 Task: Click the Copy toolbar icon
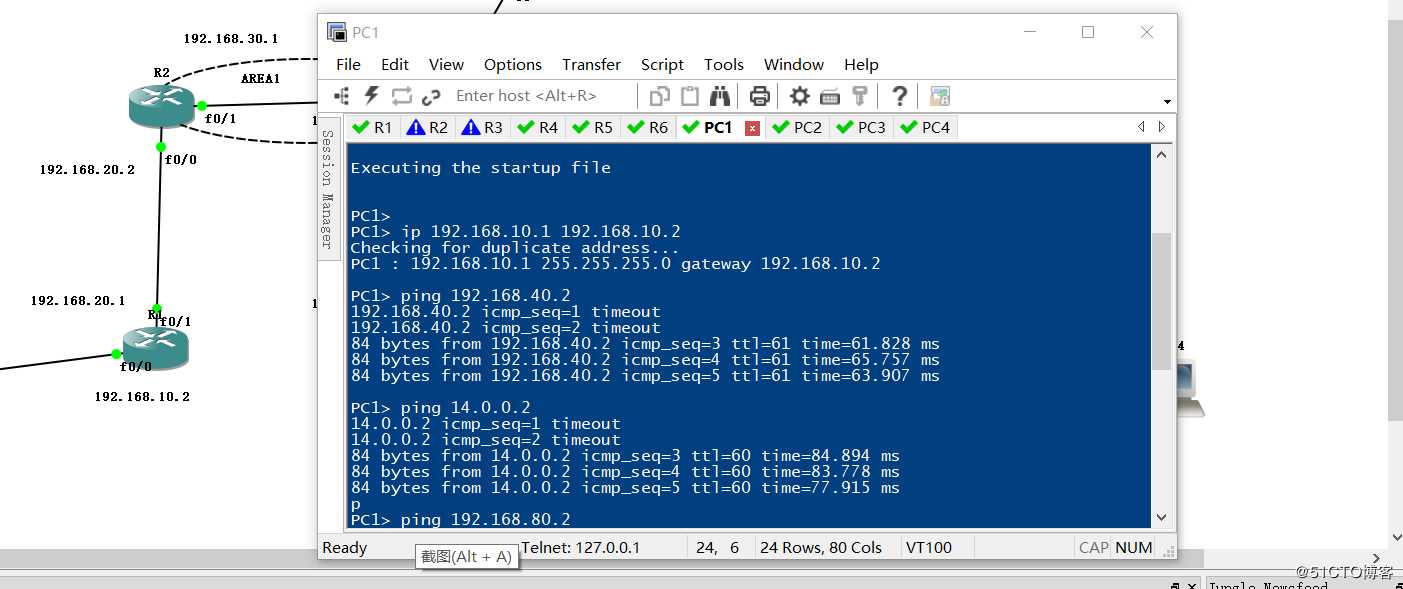[660, 96]
